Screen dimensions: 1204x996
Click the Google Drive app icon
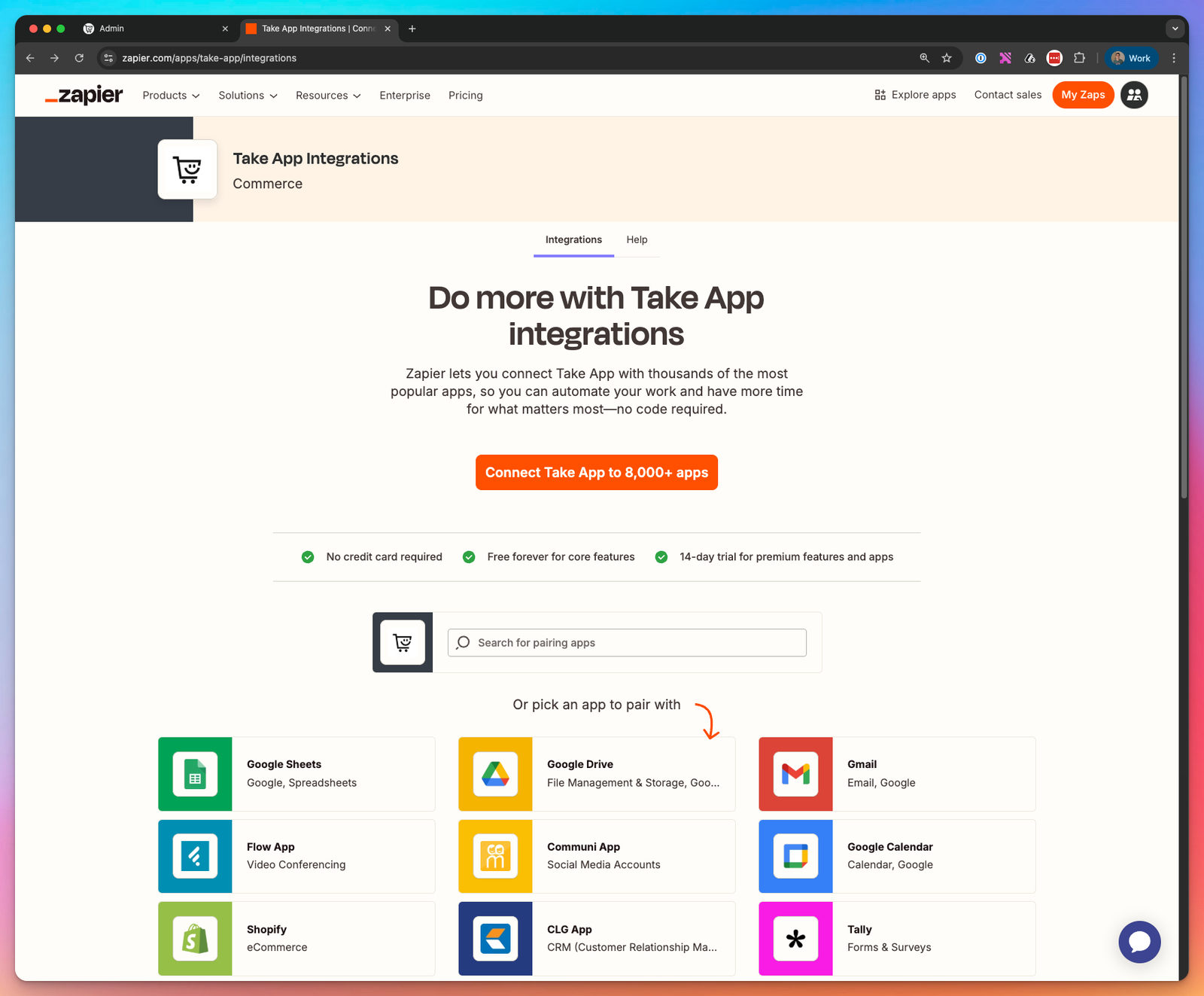pos(495,774)
